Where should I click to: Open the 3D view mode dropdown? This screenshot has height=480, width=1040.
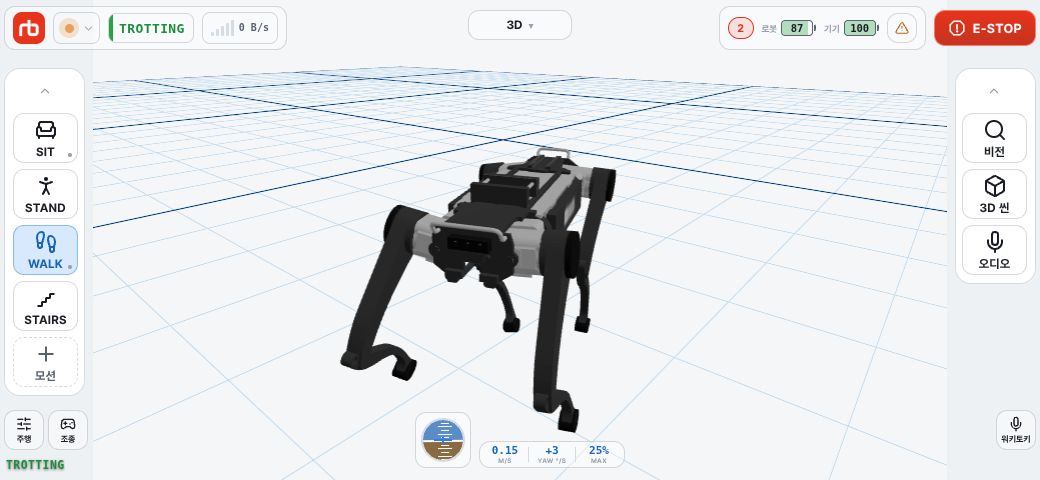pyautogui.click(x=520, y=25)
